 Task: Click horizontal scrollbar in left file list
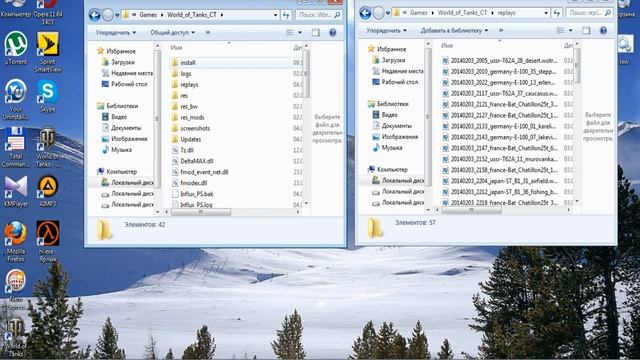200,212
